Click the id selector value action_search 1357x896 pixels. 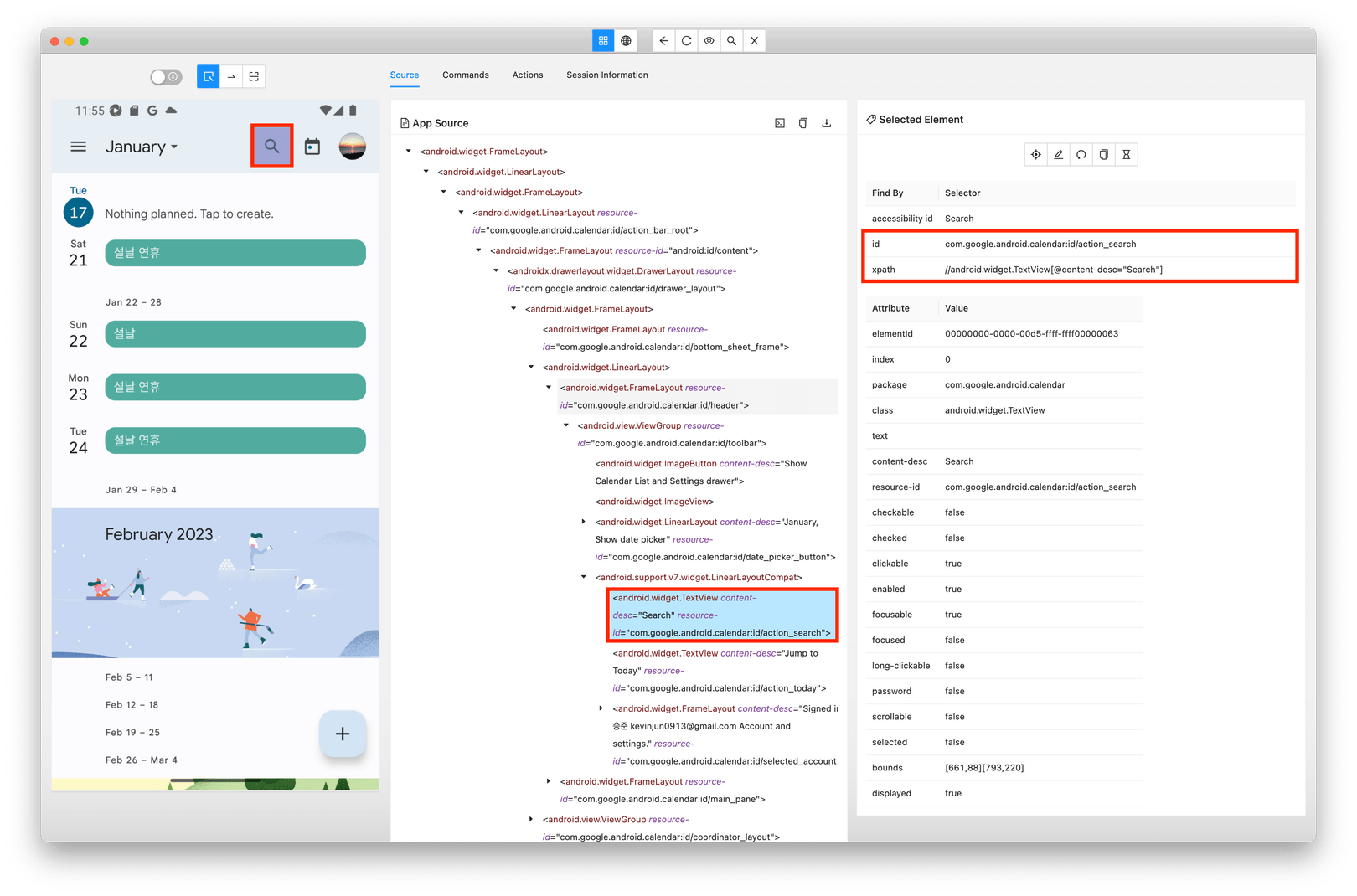(1040, 244)
